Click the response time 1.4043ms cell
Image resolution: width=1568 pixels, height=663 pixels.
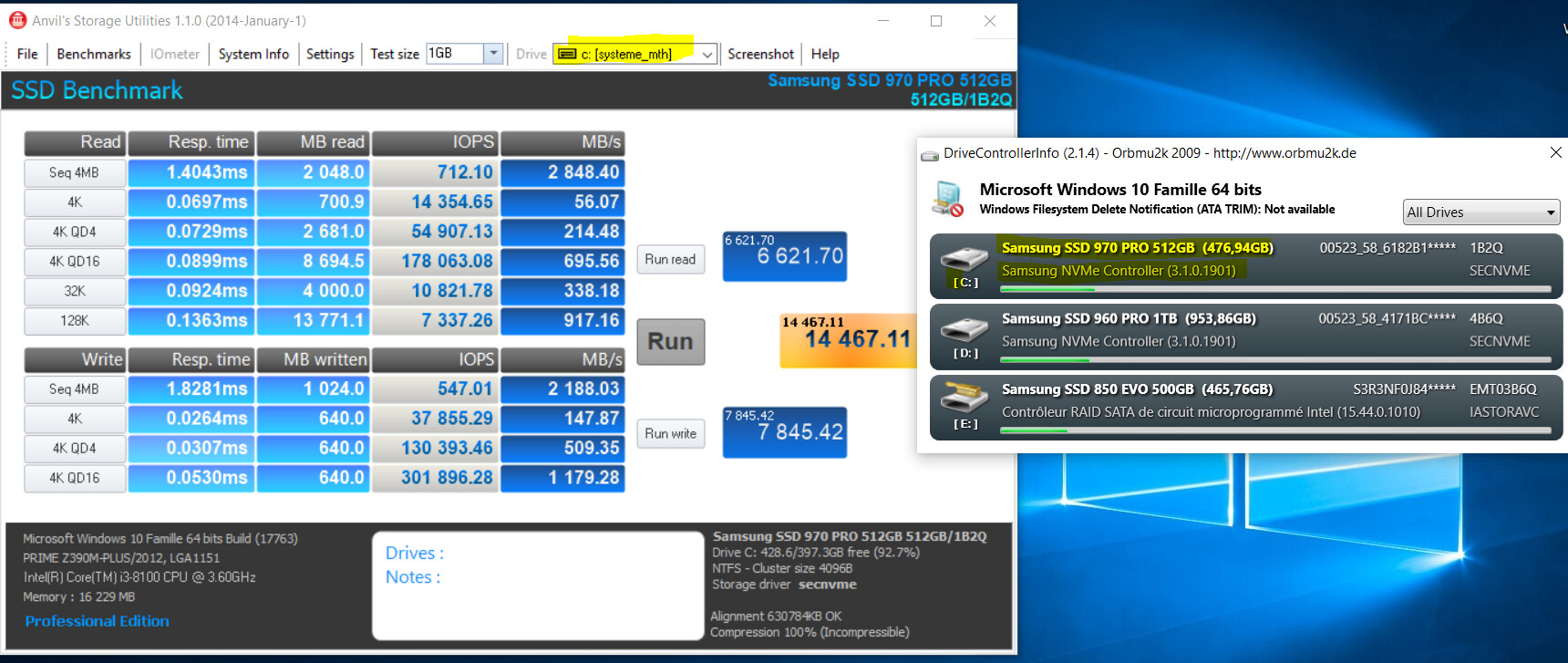pyautogui.click(x=191, y=172)
